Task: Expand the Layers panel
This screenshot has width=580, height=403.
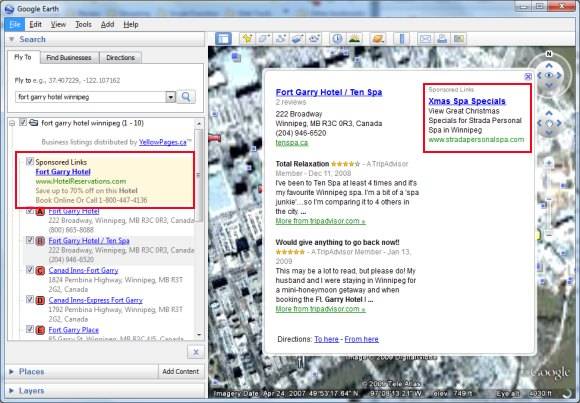Action: [x=11, y=391]
